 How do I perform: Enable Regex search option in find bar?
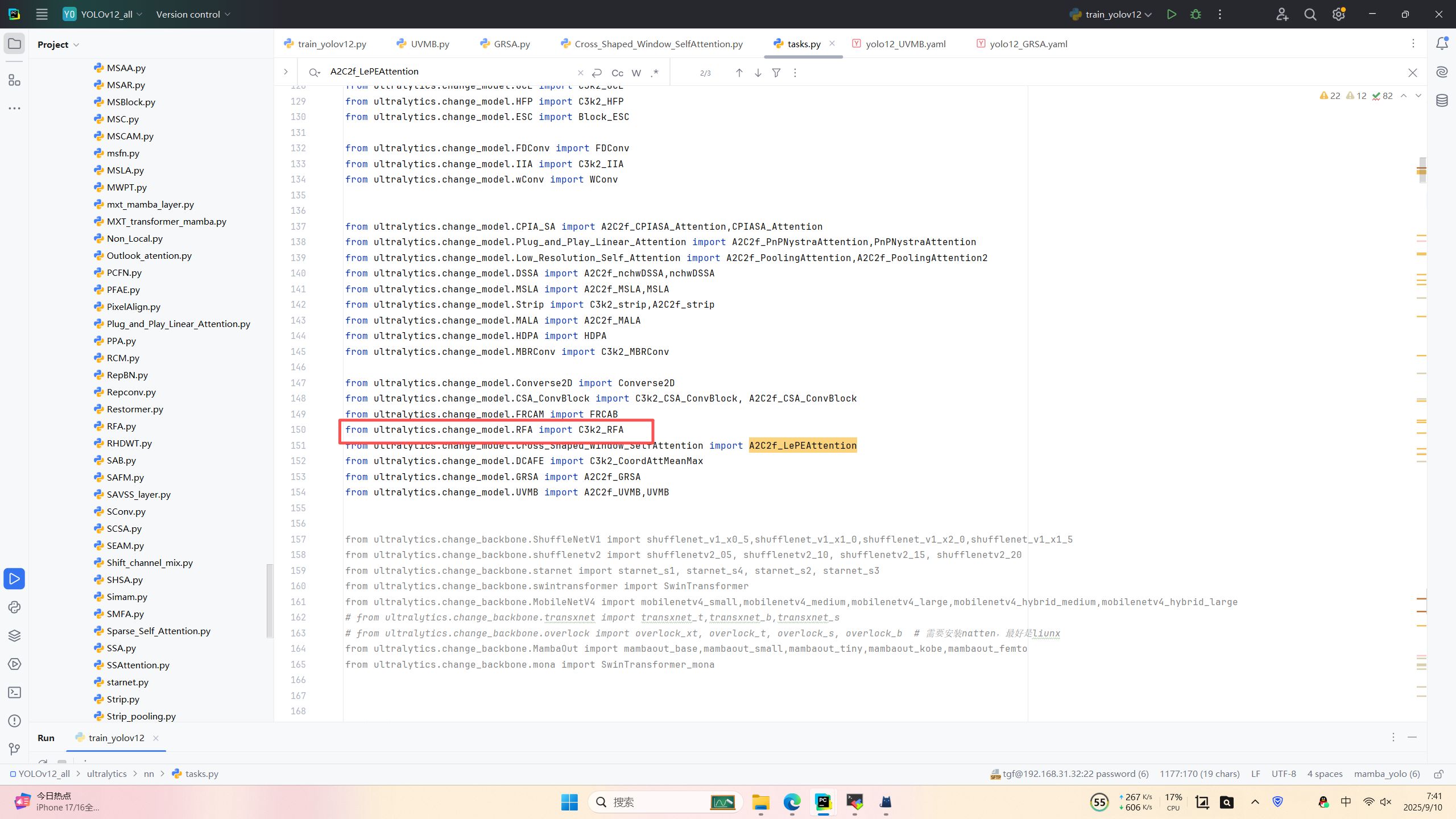click(655, 73)
